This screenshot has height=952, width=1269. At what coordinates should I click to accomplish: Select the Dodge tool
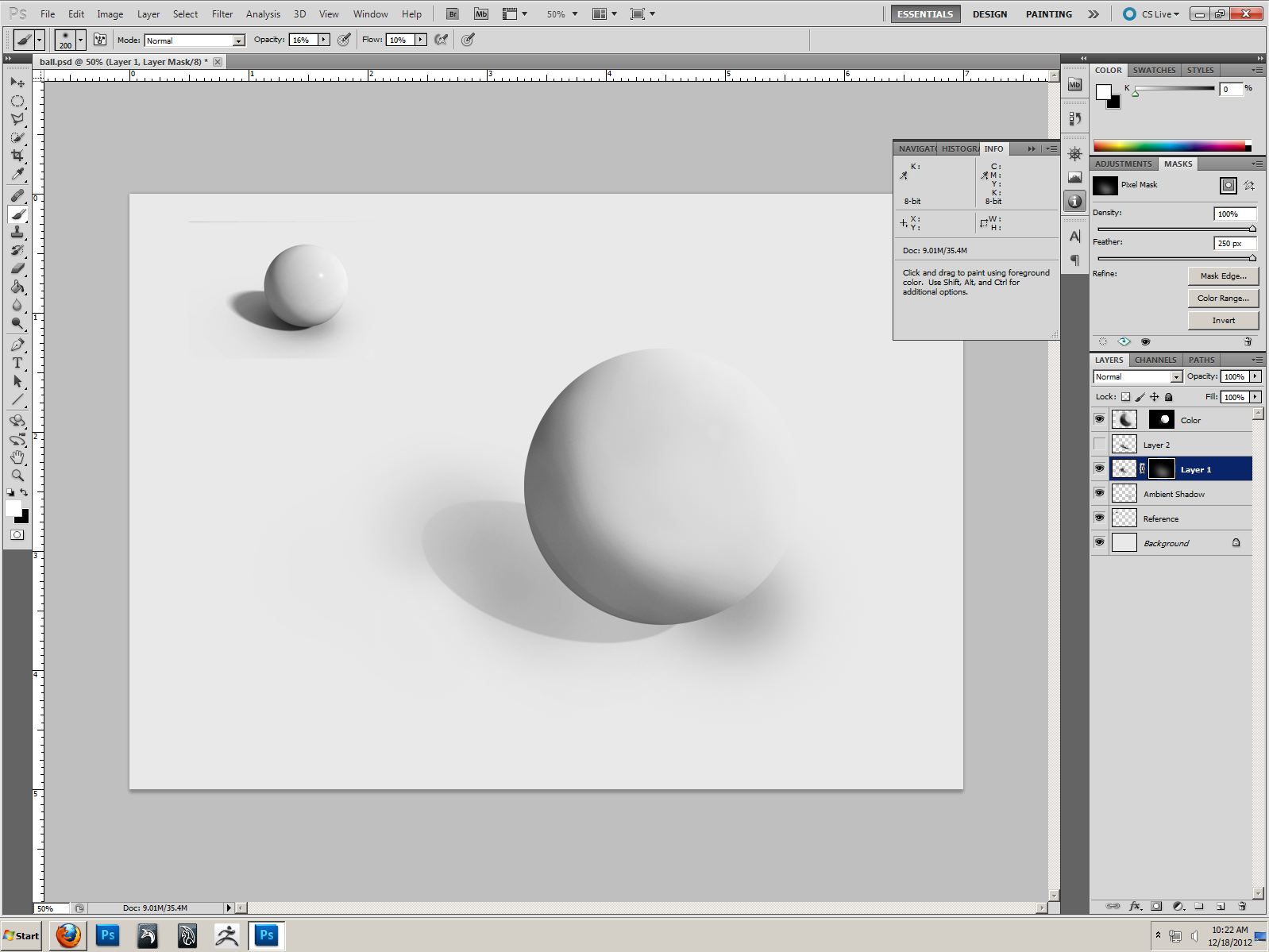pyautogui.click(x=17, y=323)
